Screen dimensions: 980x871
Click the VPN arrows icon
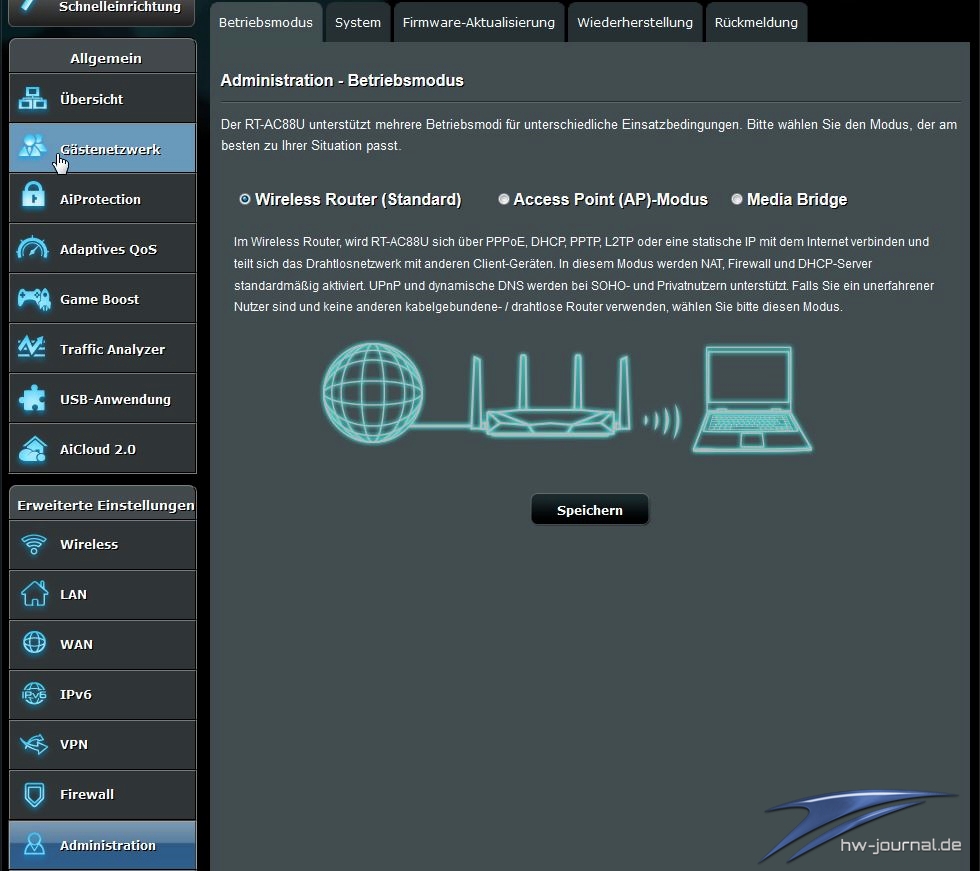34,744
